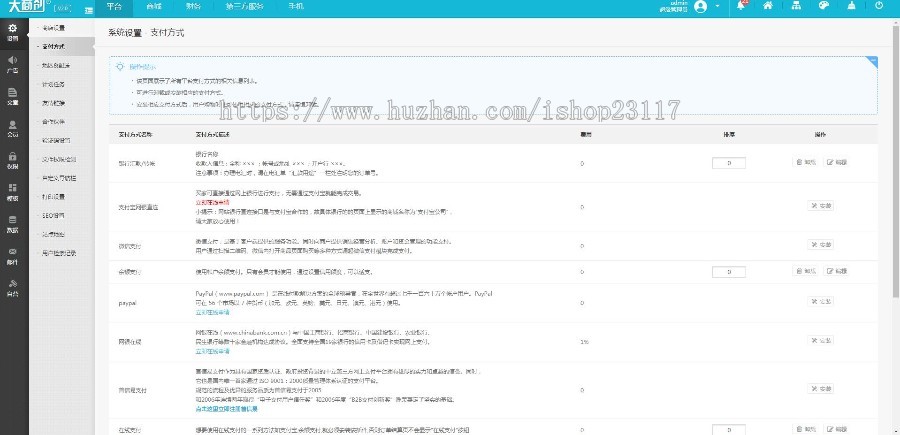Open the megaphone Ads section in sidebar
900x435 pixels.
pyautogui.click(x=13, y=64)
